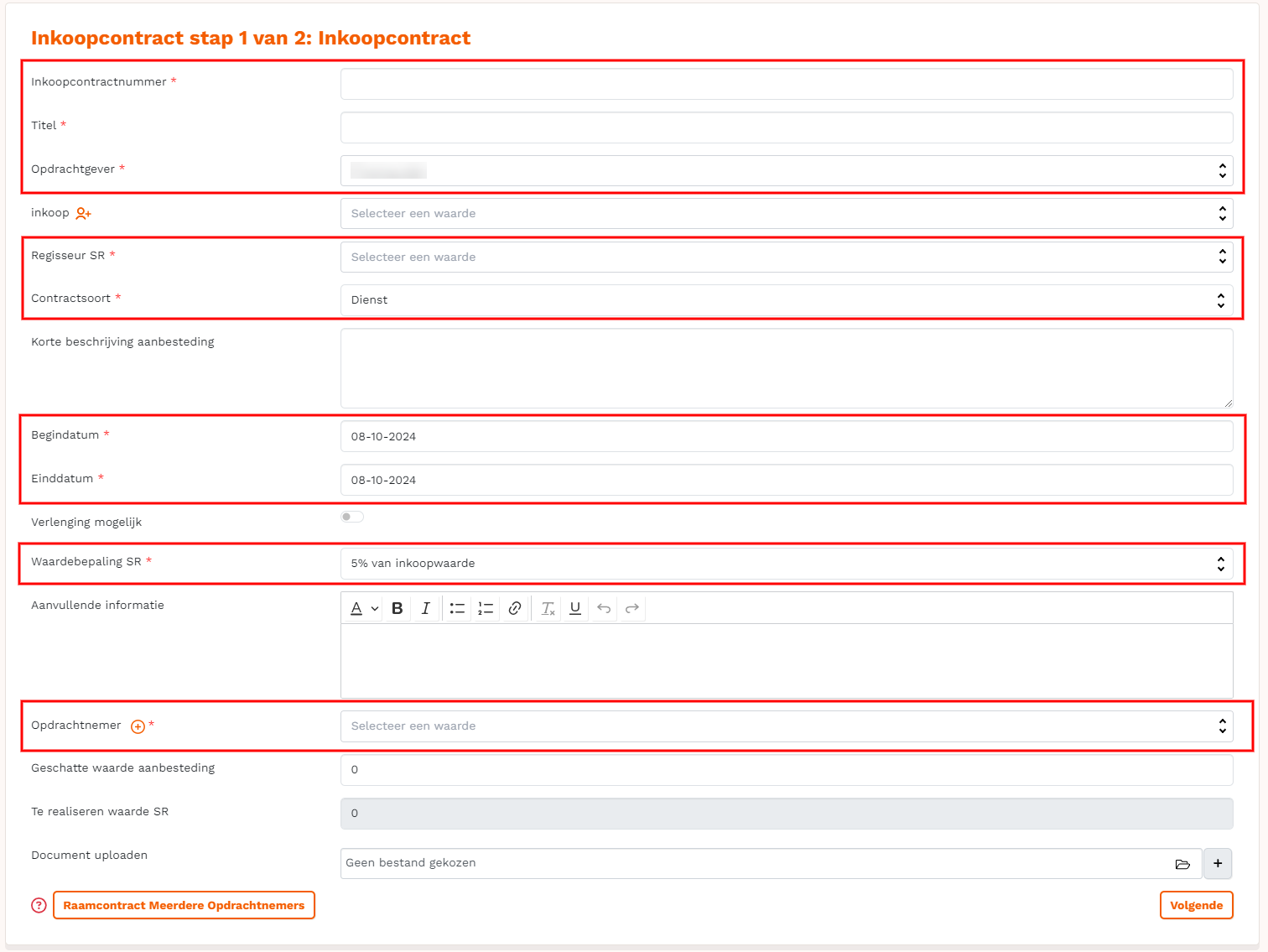
Task: Open the Opdrachtgever dropdown
Action: click(x=787, y=170)
